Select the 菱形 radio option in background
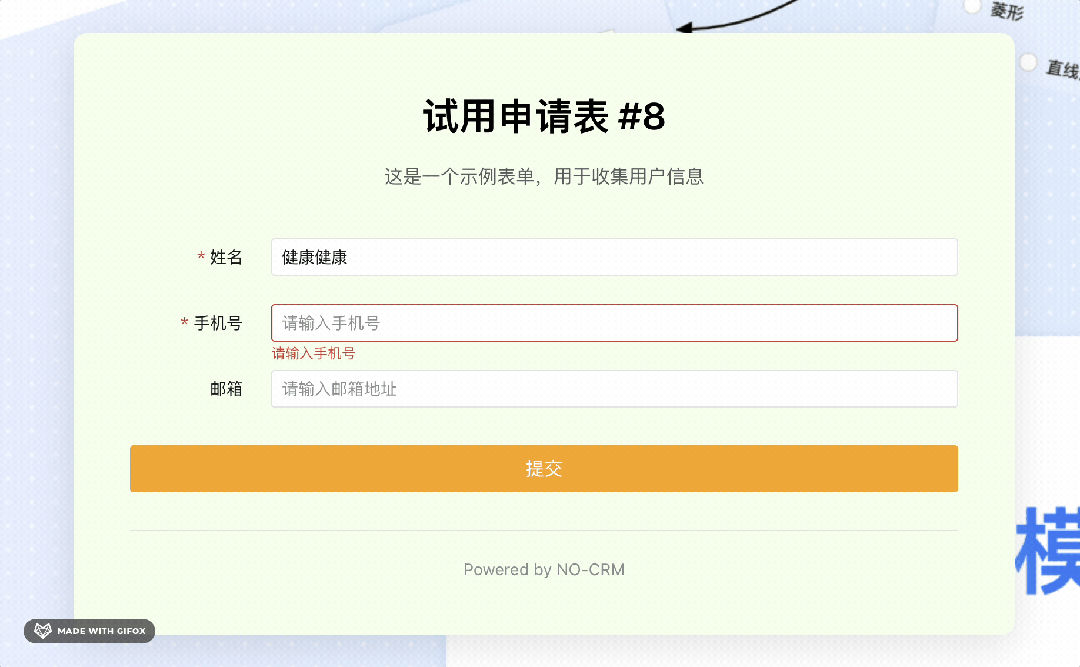Viewport: 1080px width, 667px height. (973, 6)
